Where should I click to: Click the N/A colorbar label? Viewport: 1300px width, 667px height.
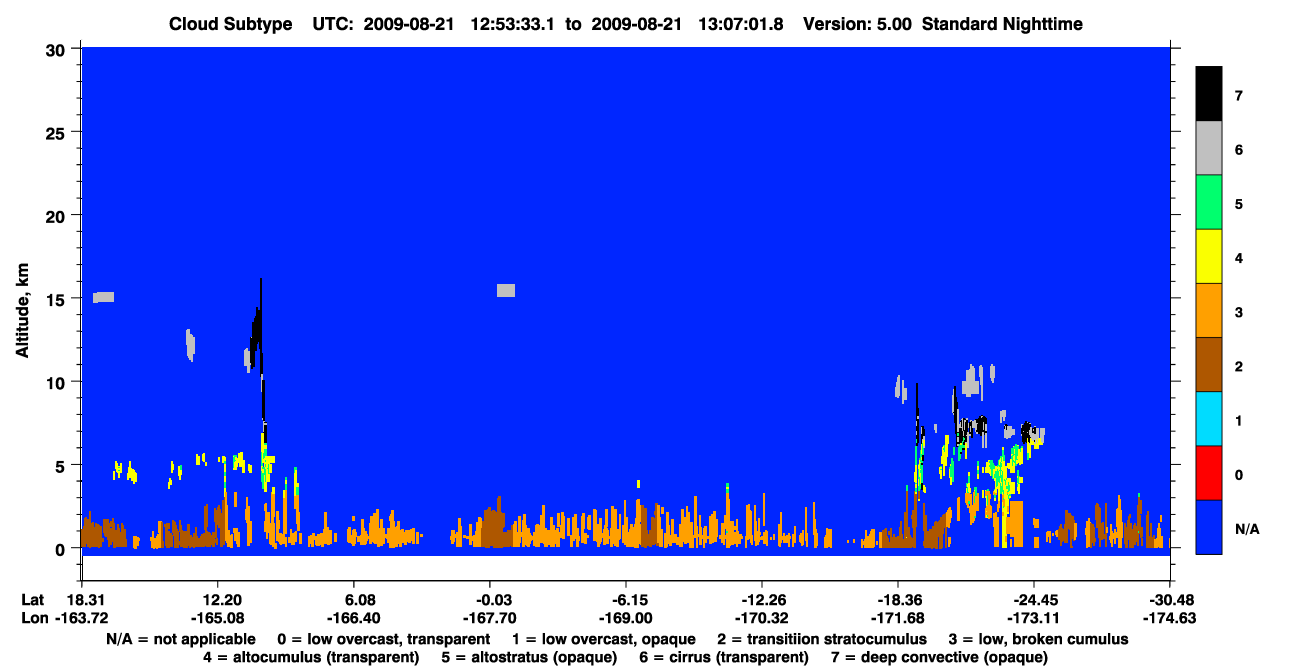pos(1247,528)
